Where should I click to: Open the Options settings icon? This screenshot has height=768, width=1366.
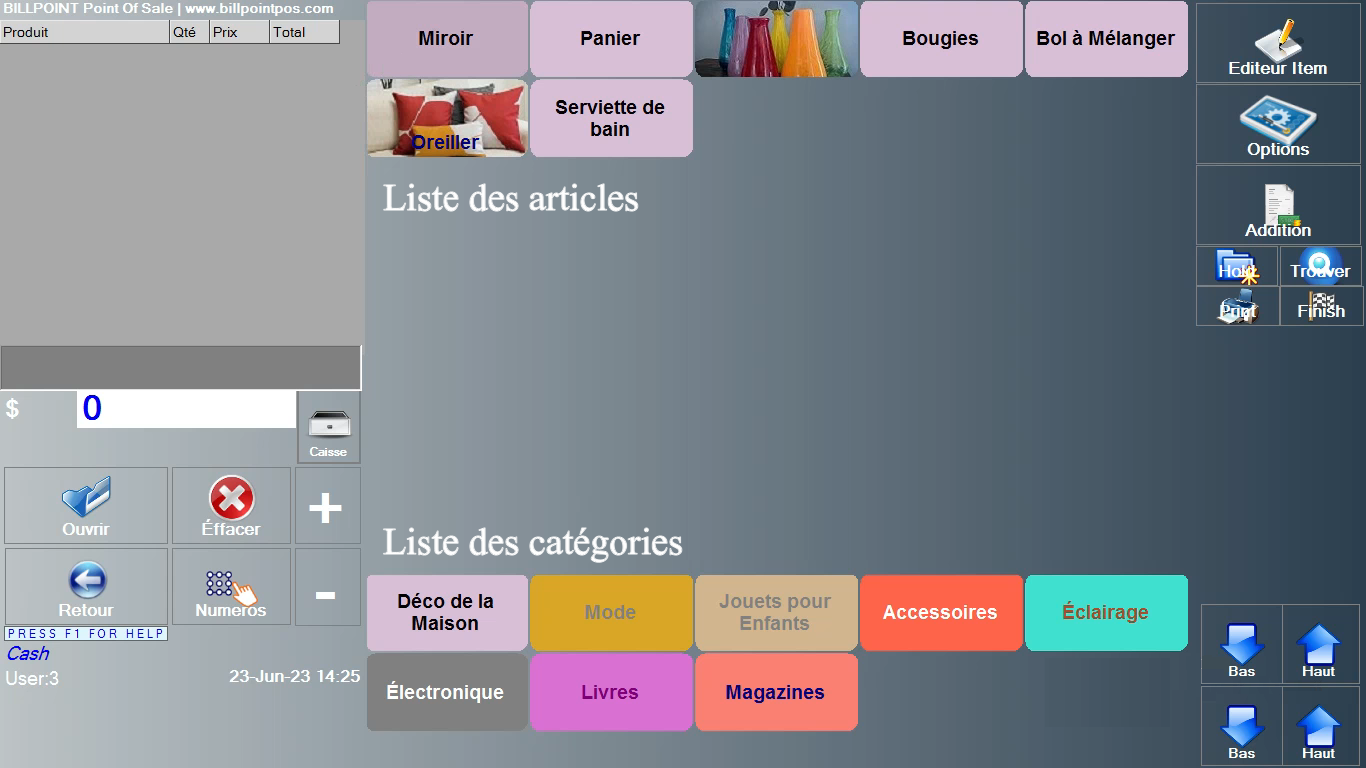pyautogui.click(x=1278, y=123)
